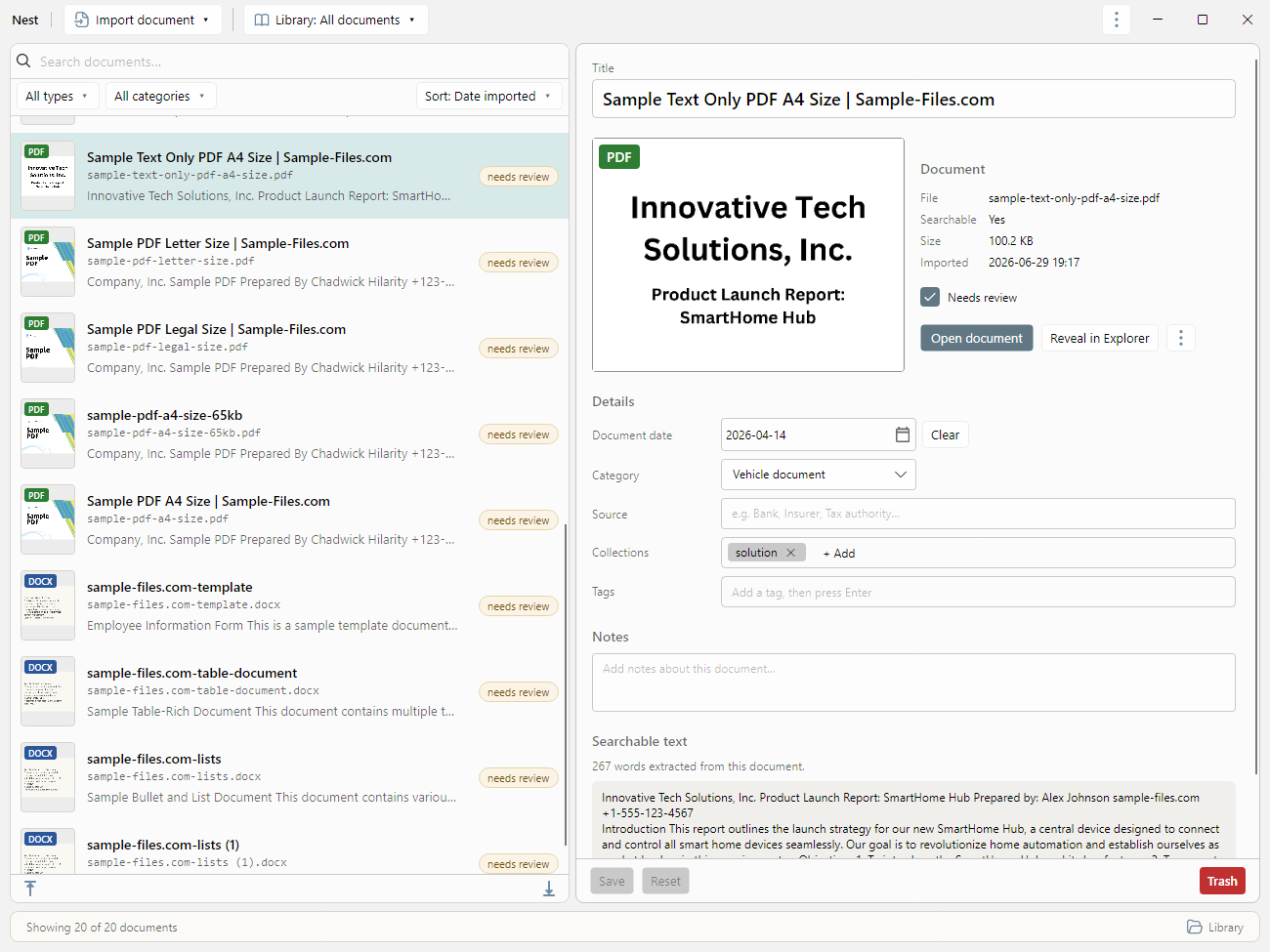1270x952 pixels.
Task: Select sample-pdf-a4-size-65kb document title
Action: tap(164, 415)
